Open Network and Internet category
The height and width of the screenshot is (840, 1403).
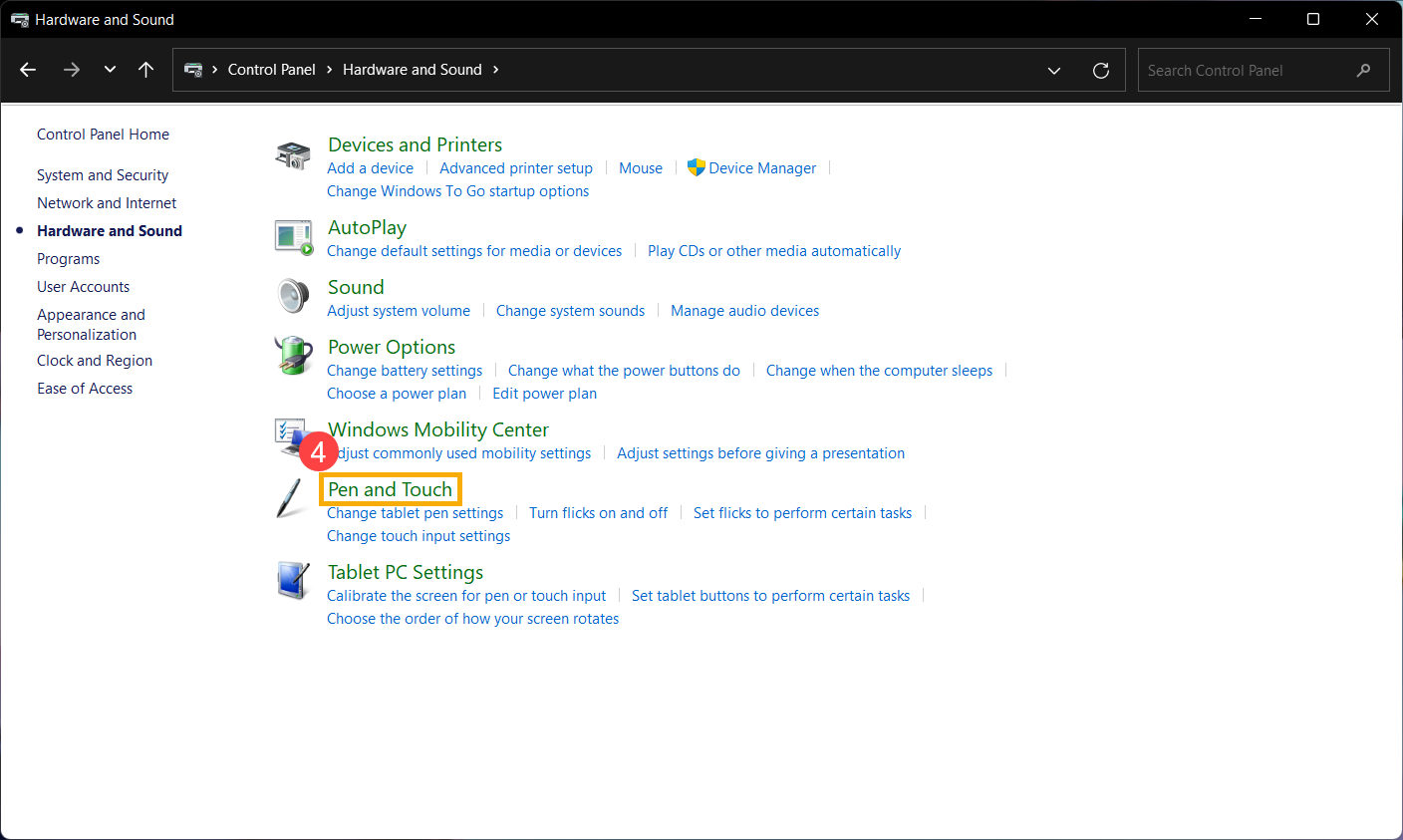click(107, 203)
